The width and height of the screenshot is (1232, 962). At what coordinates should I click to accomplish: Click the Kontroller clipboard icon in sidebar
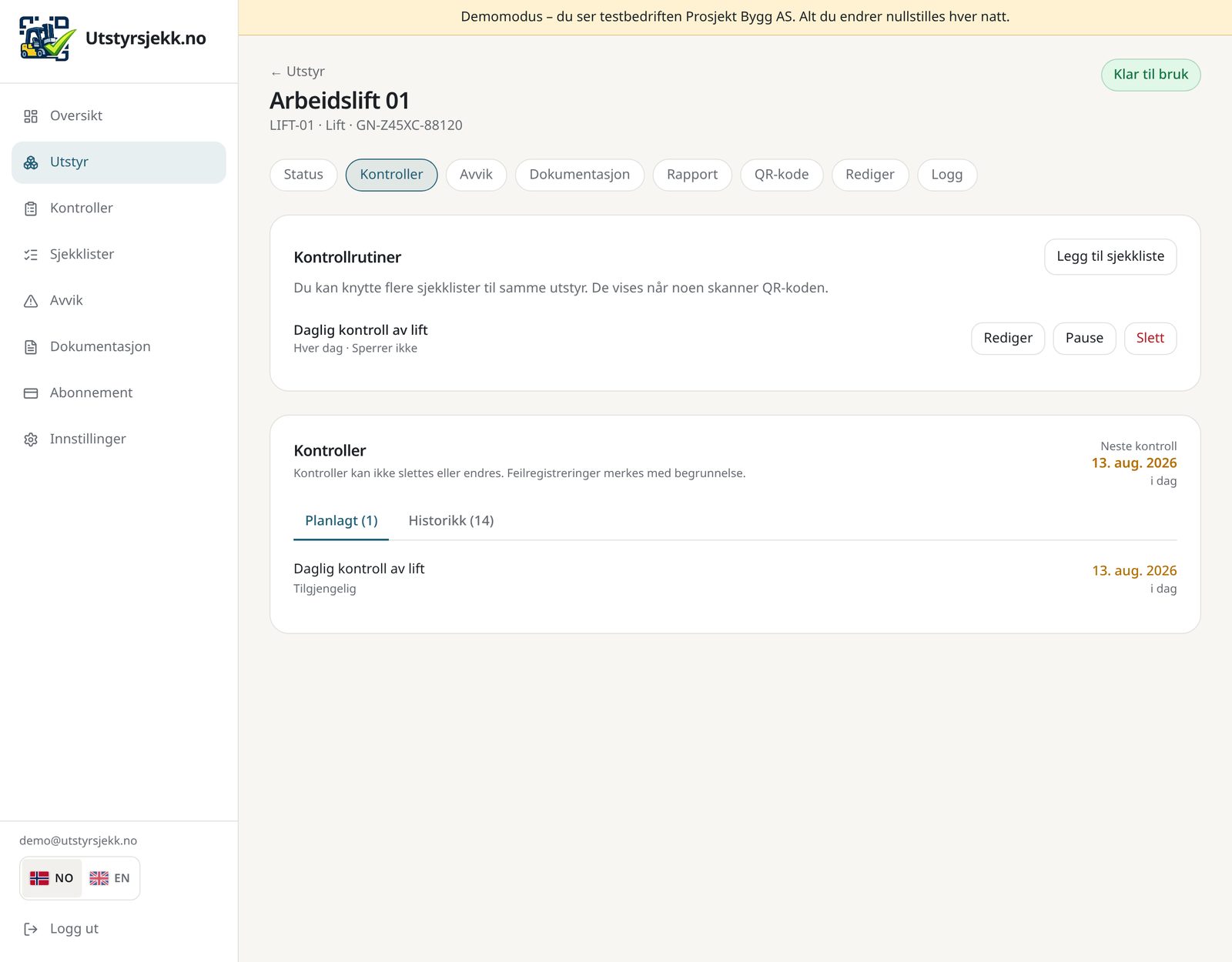[x=31, y=209]
